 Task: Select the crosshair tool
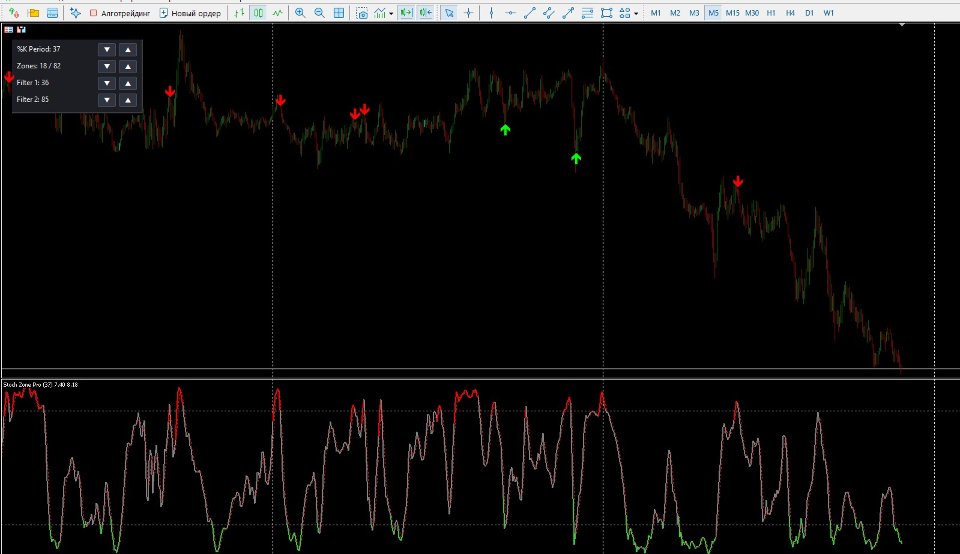[x=468, y=13]
